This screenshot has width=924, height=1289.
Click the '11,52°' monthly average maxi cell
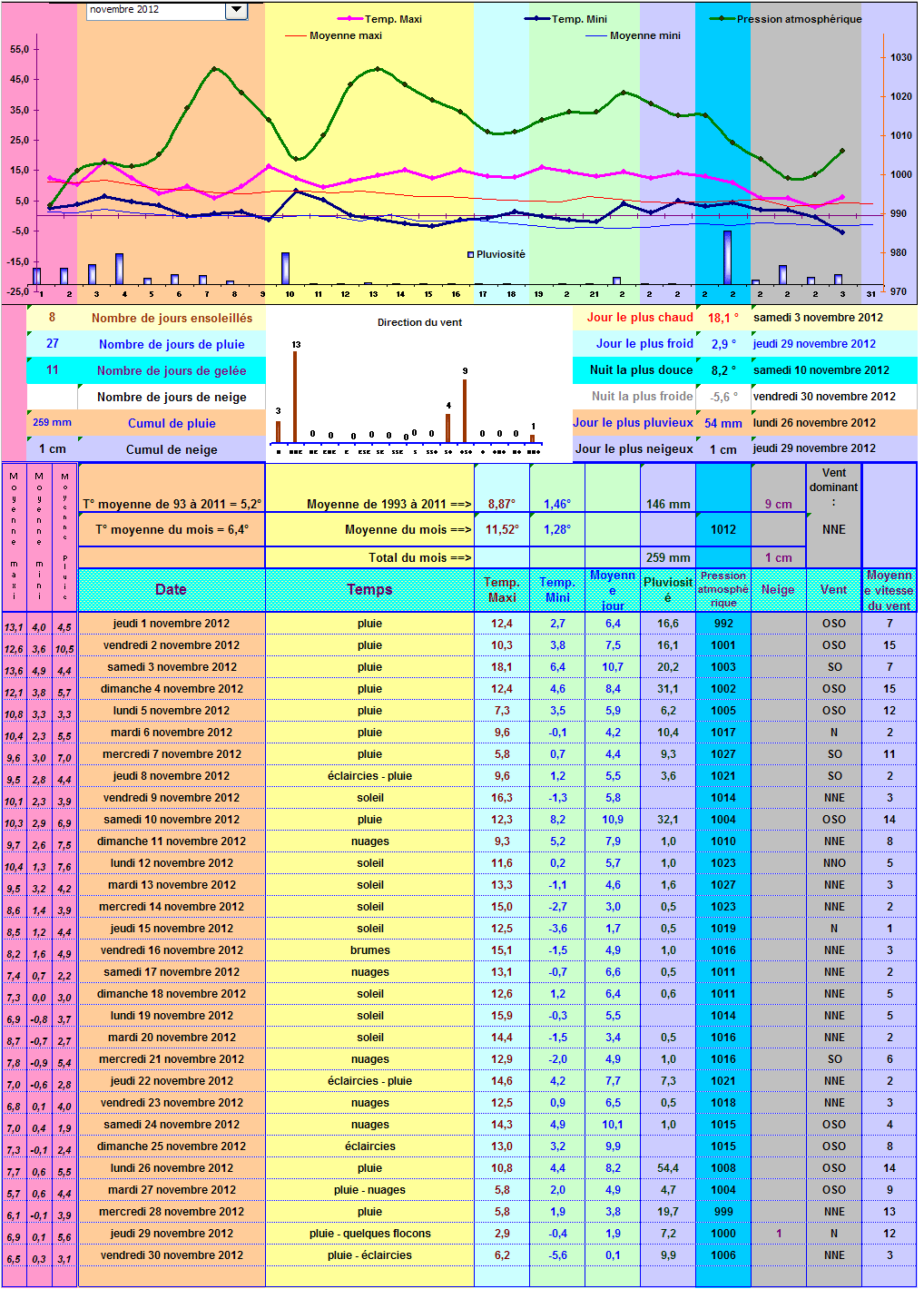[502, 529]
